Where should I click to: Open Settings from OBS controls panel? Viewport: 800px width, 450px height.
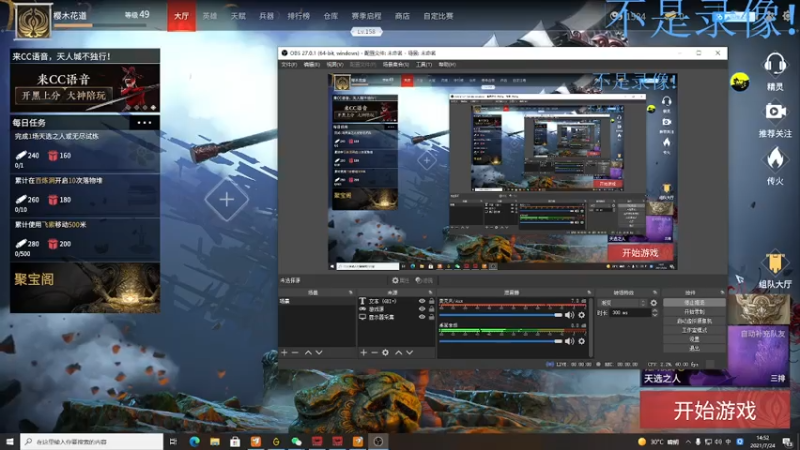pos(694,339)
